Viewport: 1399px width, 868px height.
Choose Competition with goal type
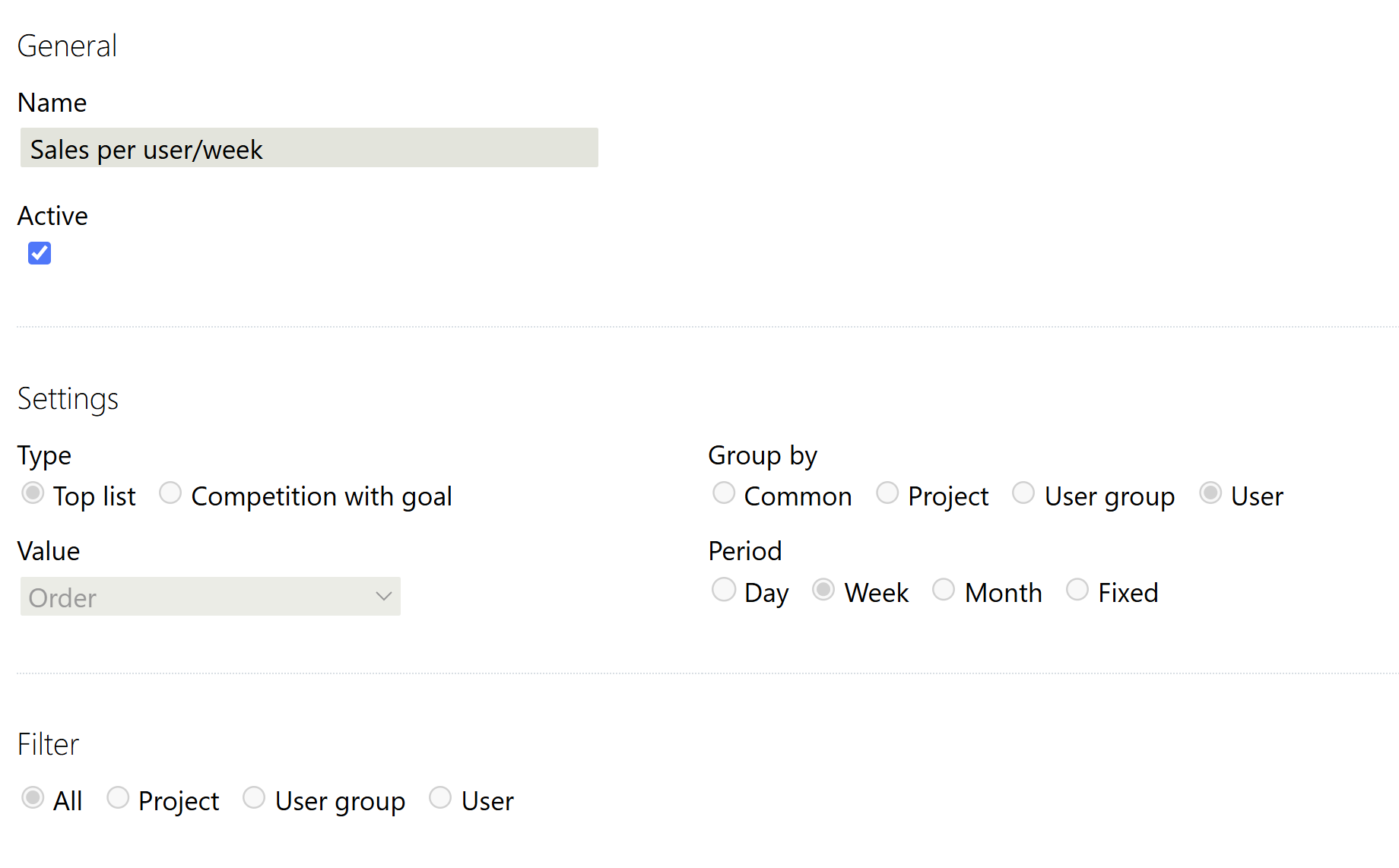[170, 493]
